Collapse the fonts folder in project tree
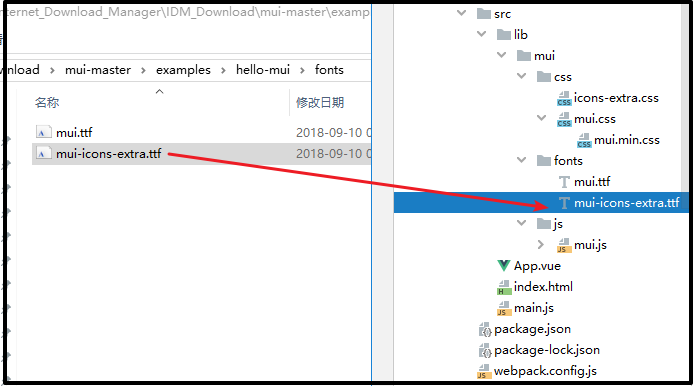This screenshot has width=693, height=386. click(522, 160)
